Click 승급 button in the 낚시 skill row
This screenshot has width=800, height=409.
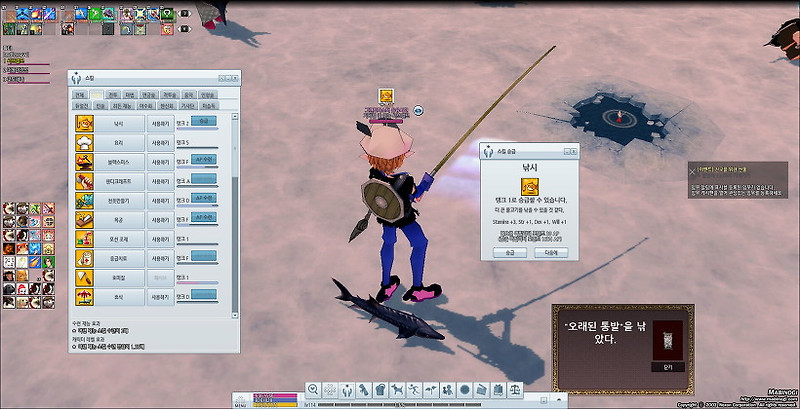click(x=204, y=121)
